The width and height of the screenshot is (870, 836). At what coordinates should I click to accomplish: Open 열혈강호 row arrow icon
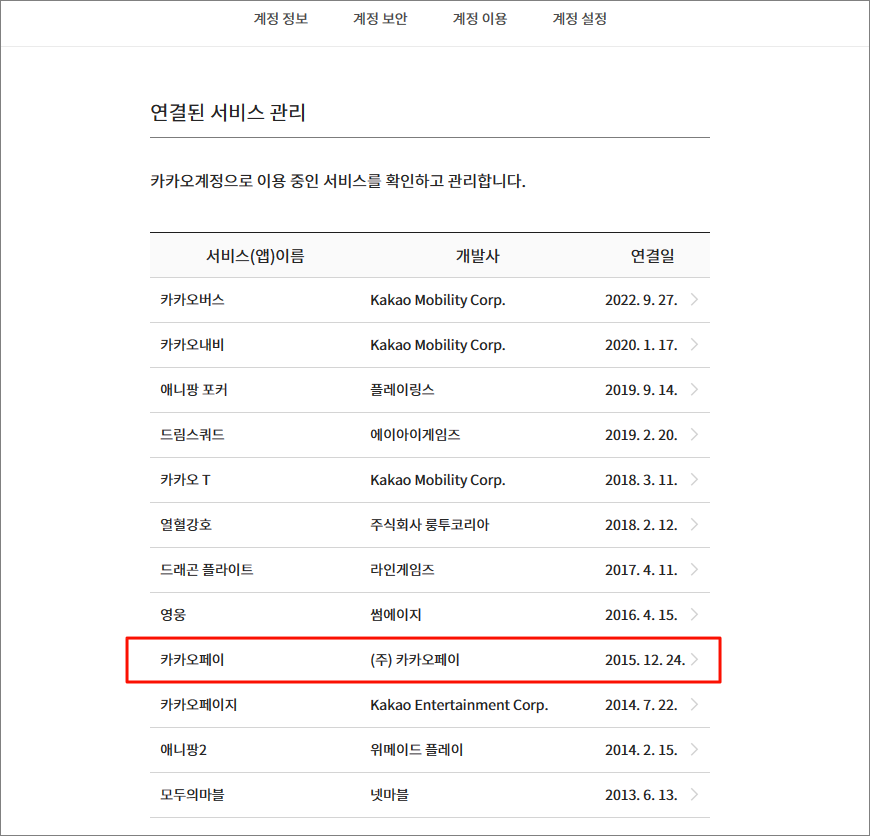click(695, 525)
